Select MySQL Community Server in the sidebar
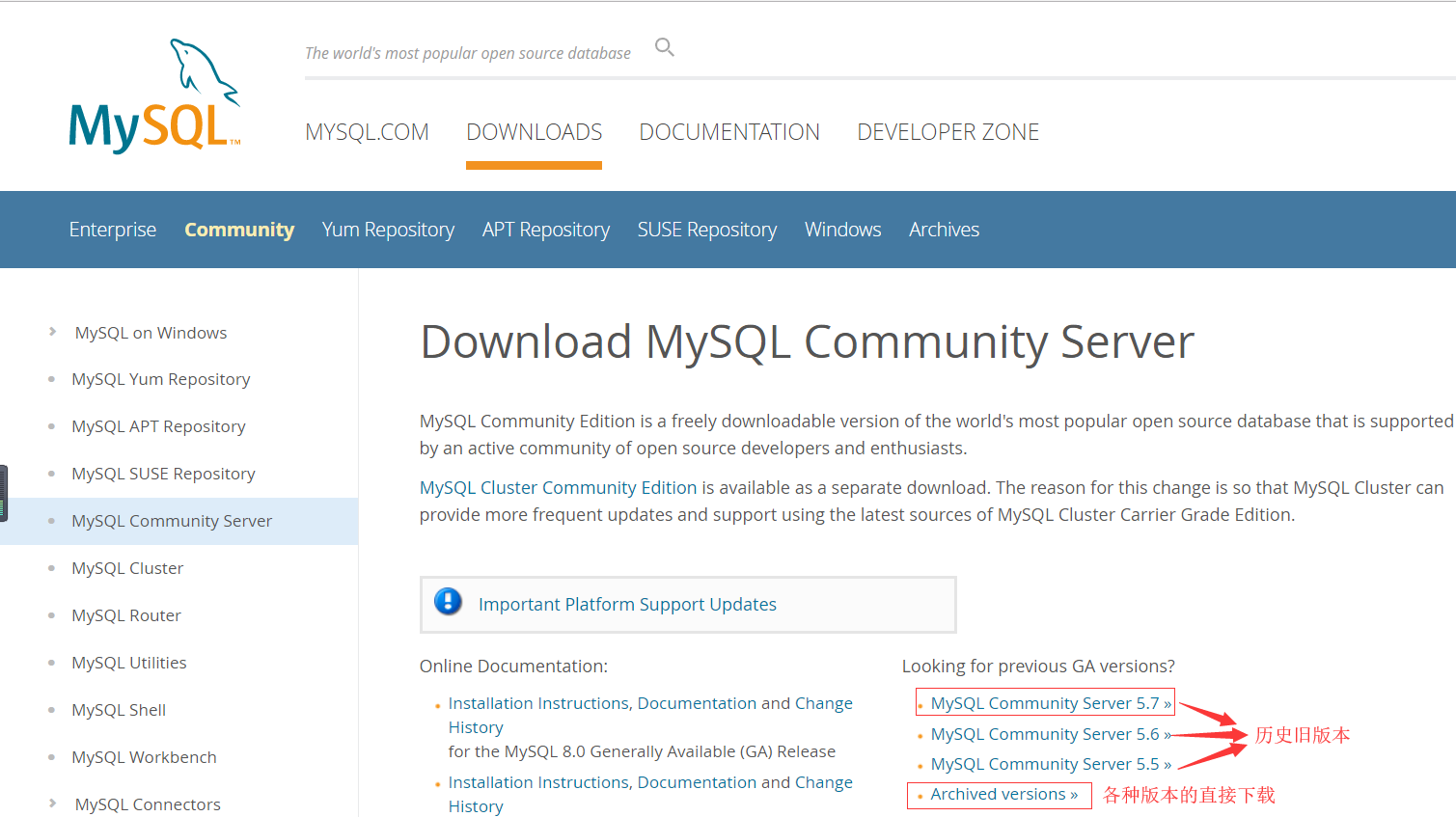The height and width of the screenshot is (817, 1456). [172, 521]
